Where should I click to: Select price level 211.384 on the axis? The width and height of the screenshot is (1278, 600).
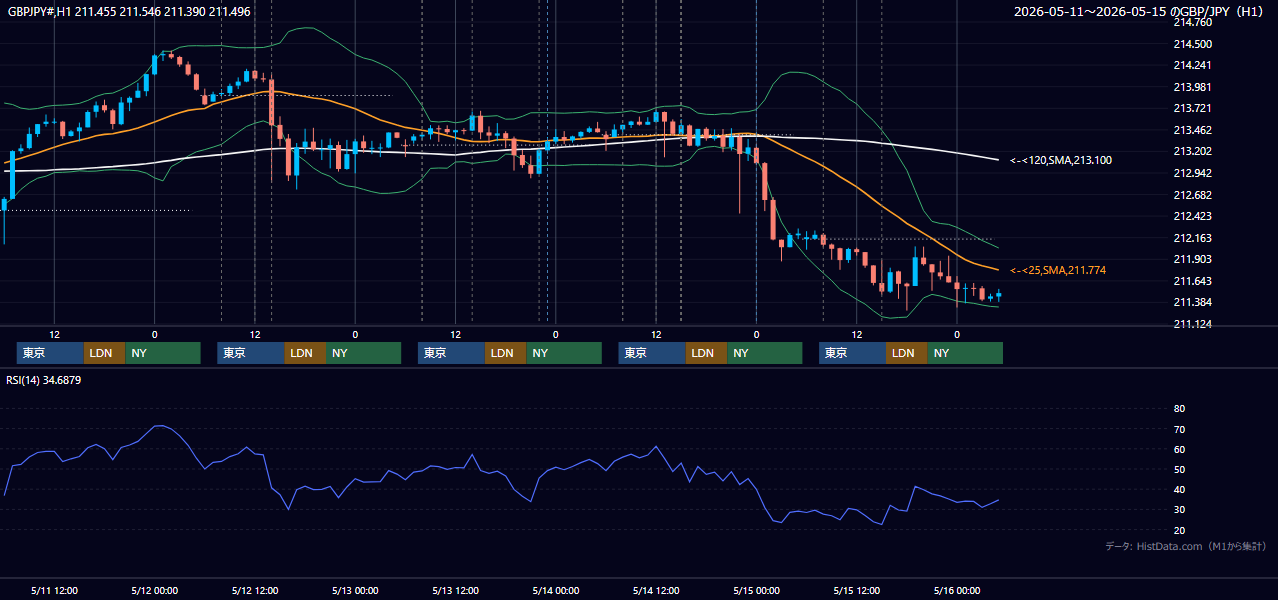(1193, 302)
